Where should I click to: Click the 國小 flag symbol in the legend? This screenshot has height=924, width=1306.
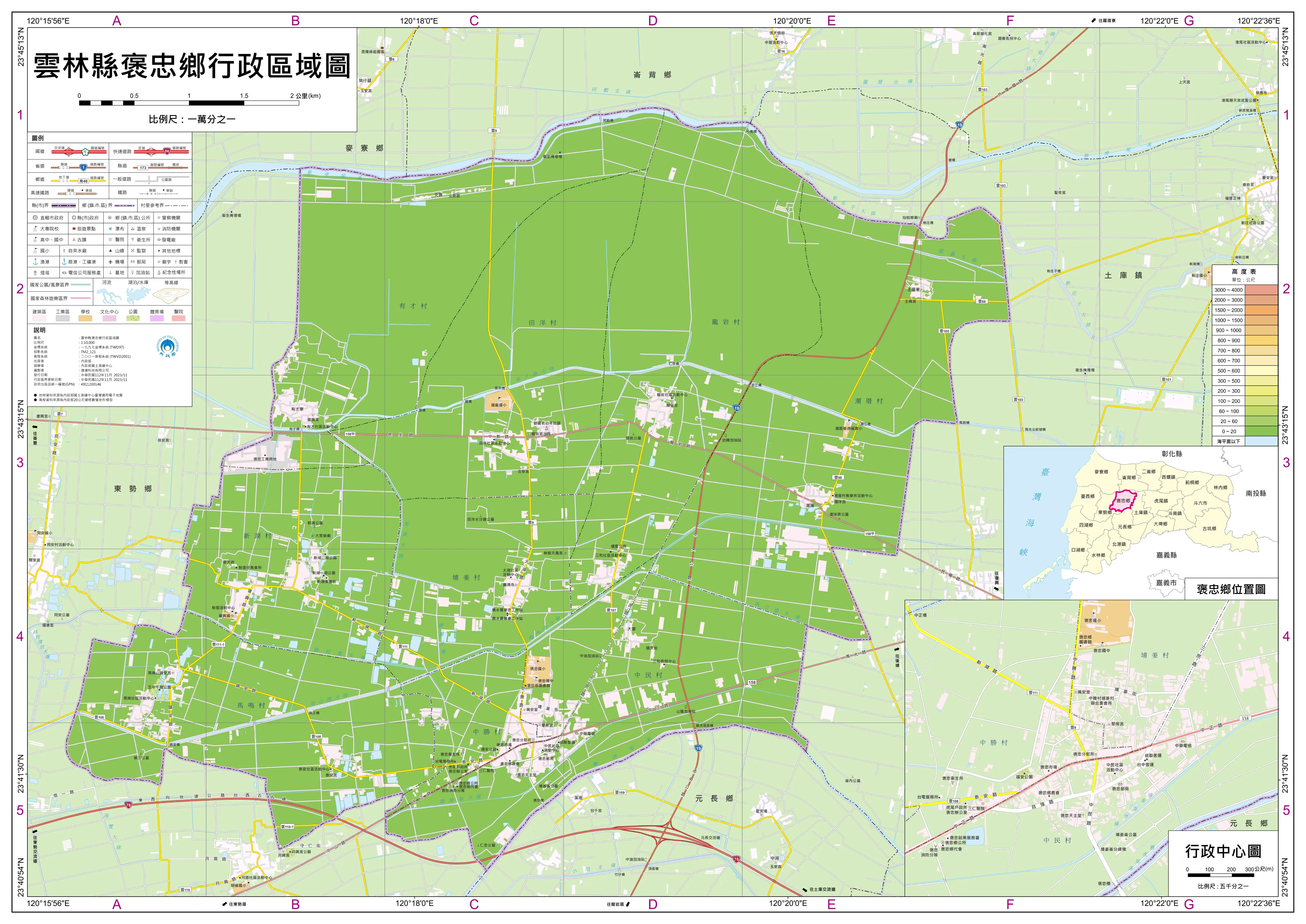pos(35,251)
